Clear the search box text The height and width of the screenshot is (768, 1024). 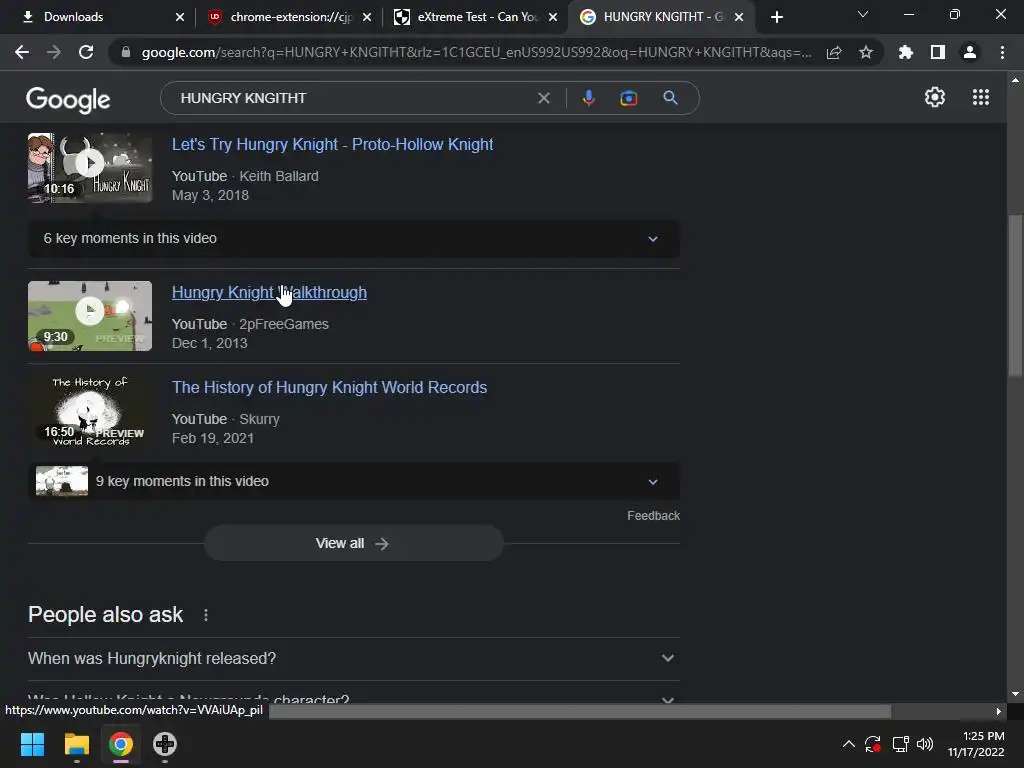pyautogui.click(x=543, y=98)
